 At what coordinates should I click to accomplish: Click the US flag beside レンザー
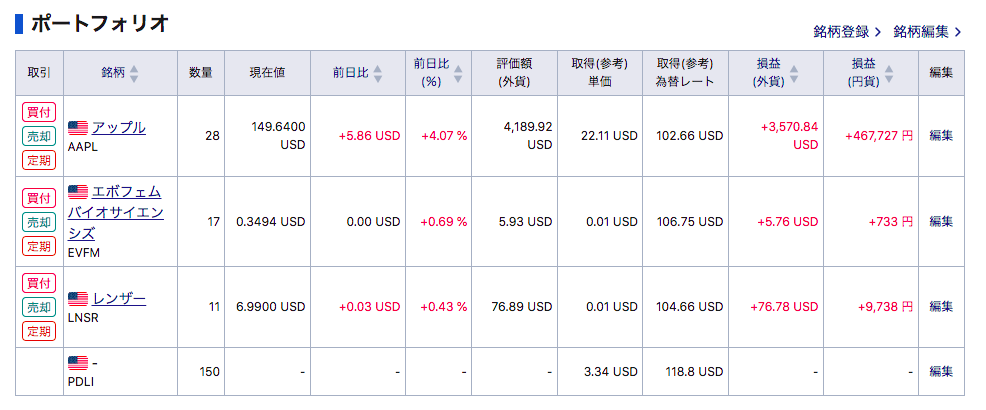78,299
